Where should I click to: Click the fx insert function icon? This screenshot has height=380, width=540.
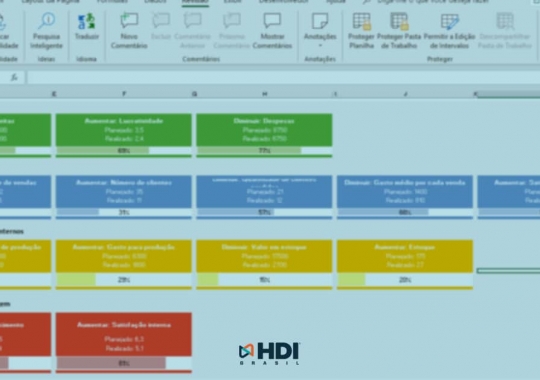pyautogui.click(x=14, y=77)
